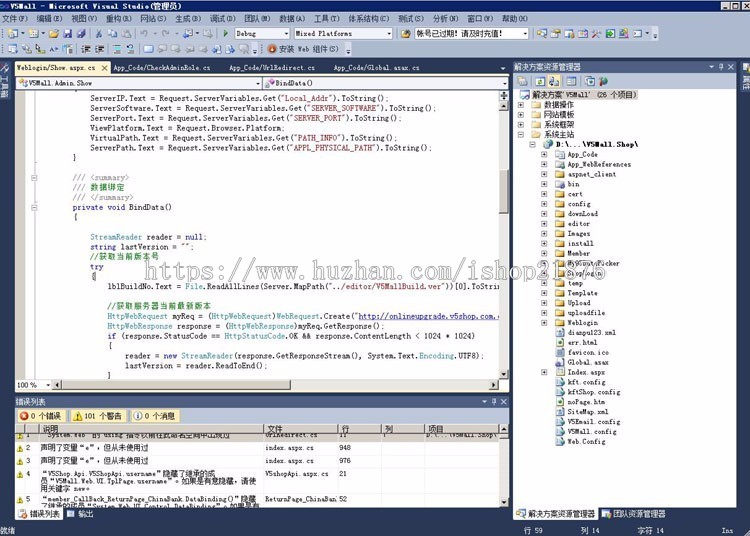Click Copy Web Site icon in Solution Explorer
This screenshot has width=750, height=536.
(590, 81)
